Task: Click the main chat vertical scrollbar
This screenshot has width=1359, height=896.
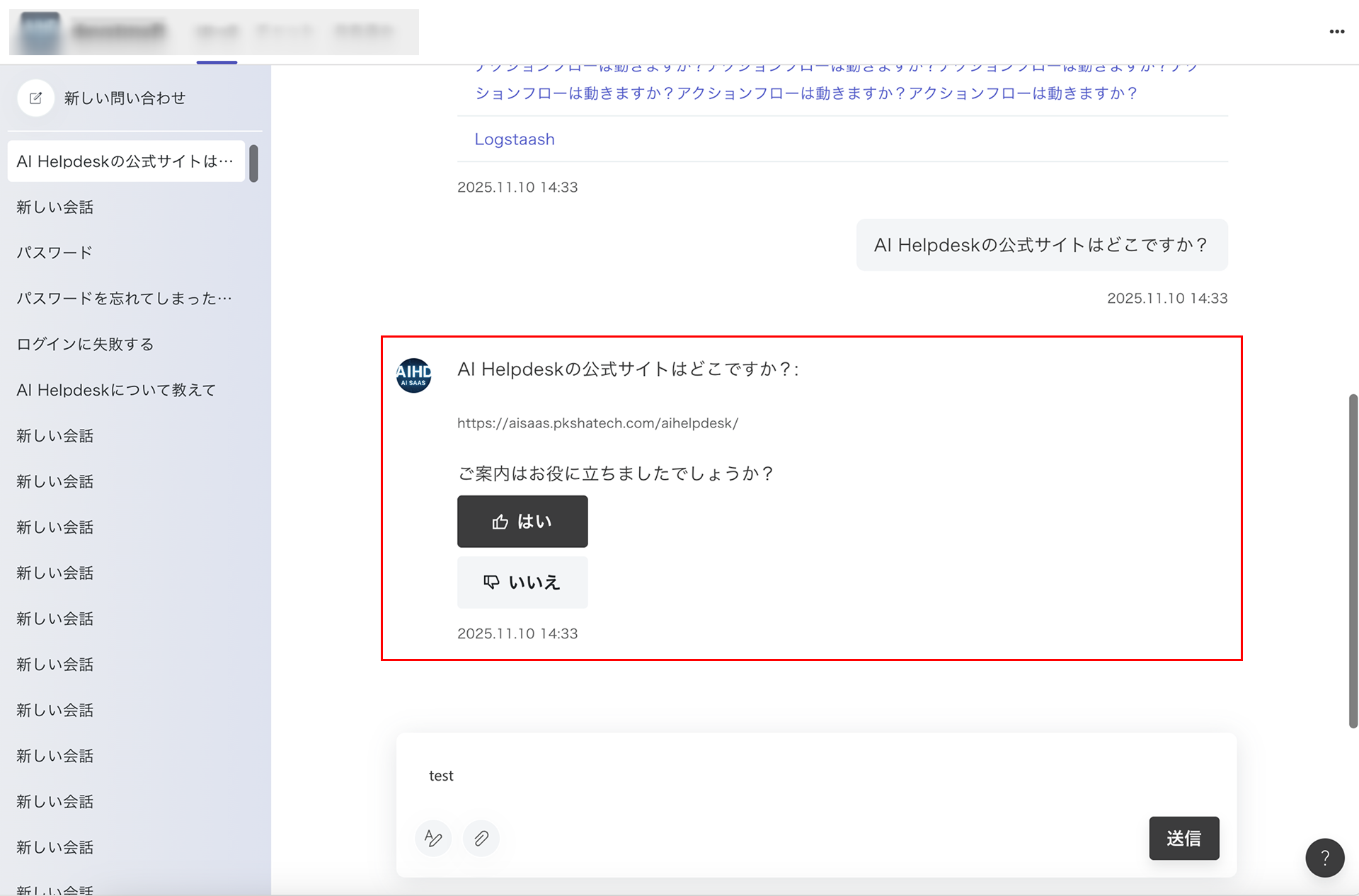Action: 1353,561
